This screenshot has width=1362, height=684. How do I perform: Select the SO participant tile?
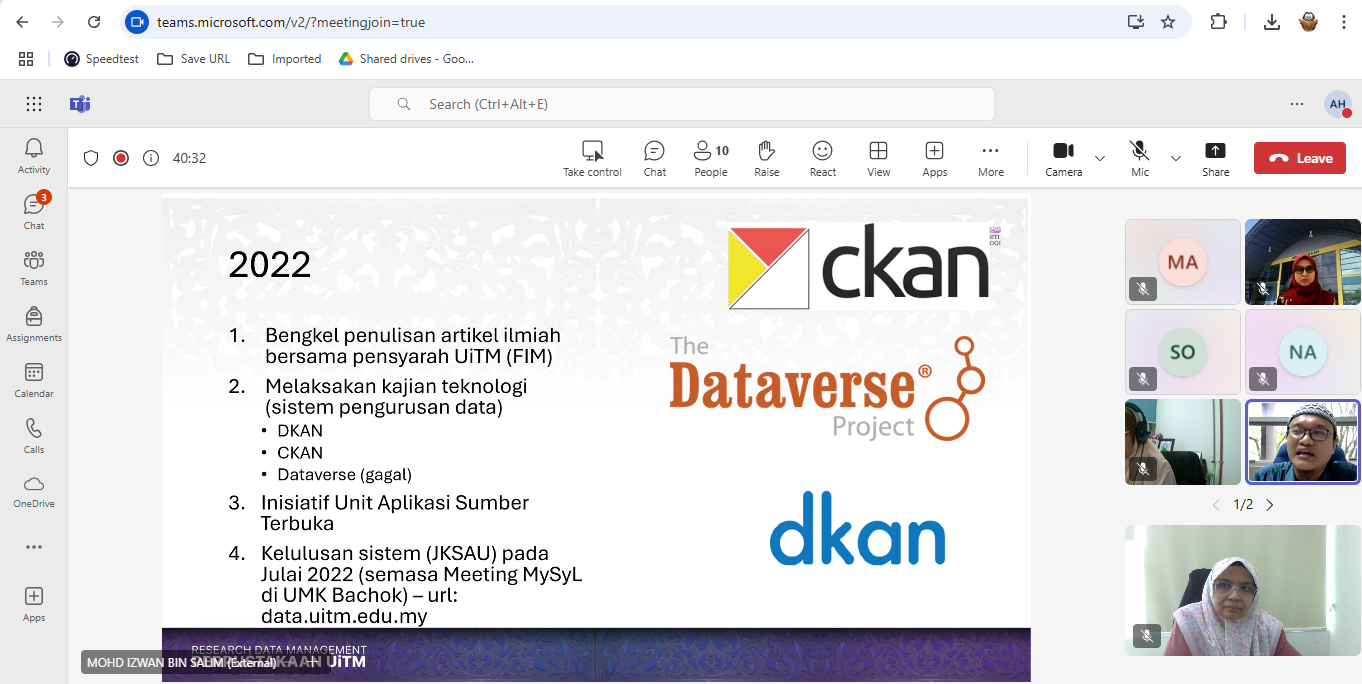tap(1183, 351)
